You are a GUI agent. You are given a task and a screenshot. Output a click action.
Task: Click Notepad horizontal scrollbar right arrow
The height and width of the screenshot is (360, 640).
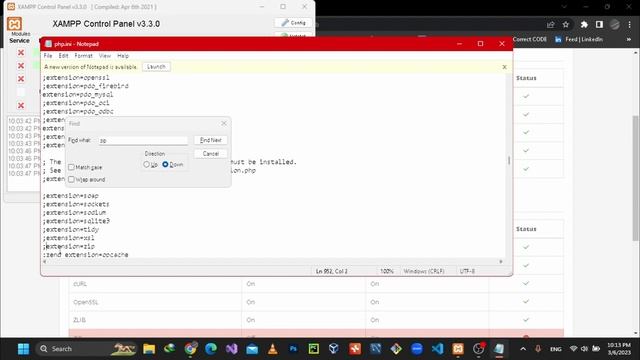tap(501, 262)
